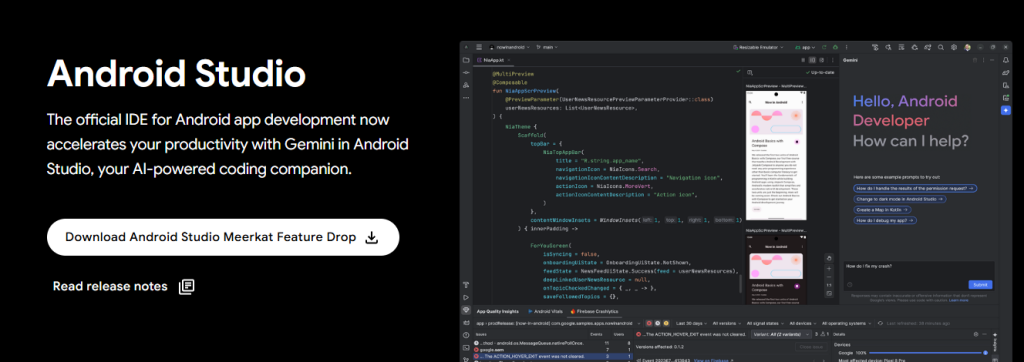Open the Device Manager sidebar icon
Screen dimensions: 1024x362
(1006, 85)
